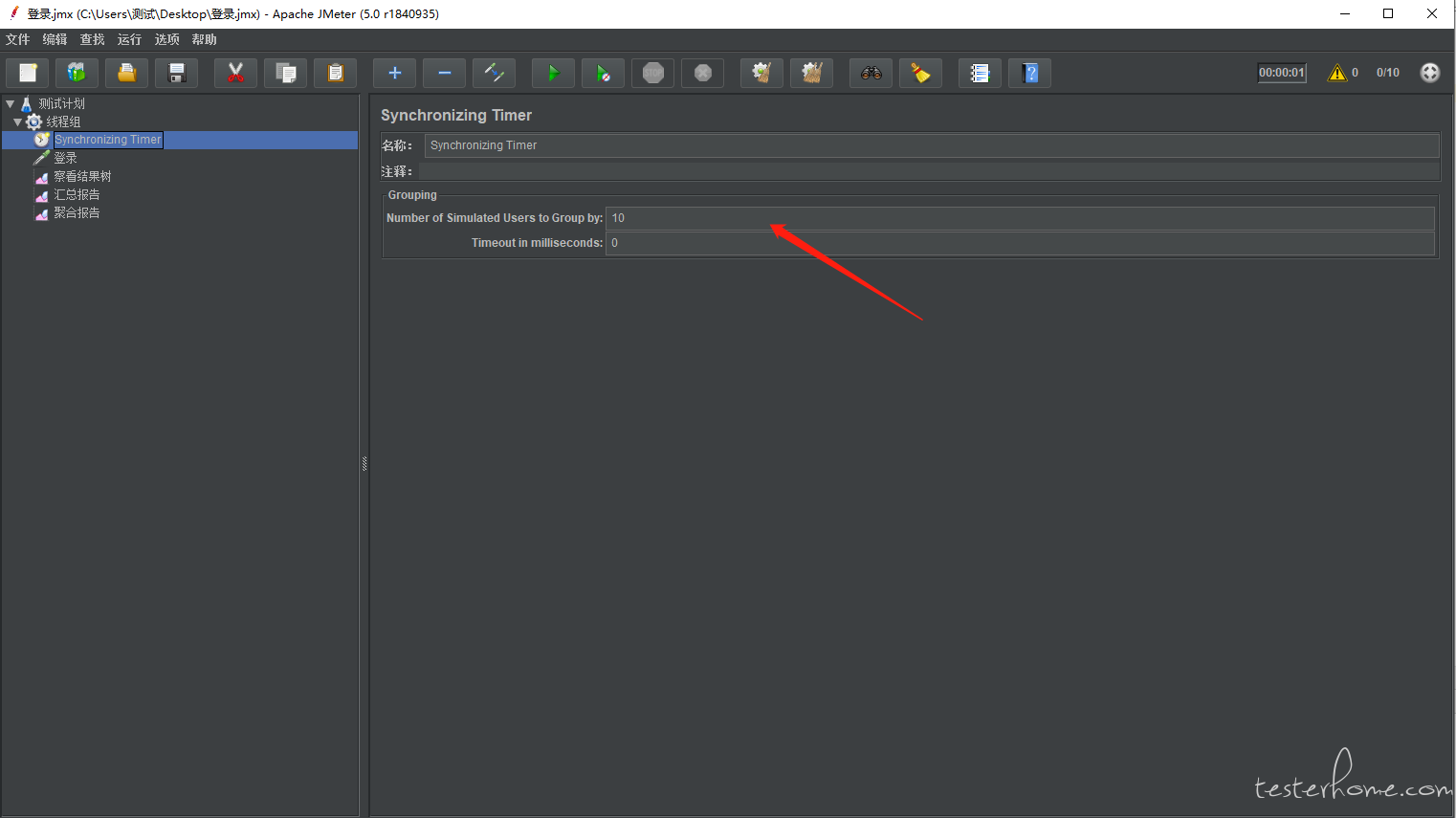This screenshot has width=1456, height=818.
Task: Click the Toggle enable/disable icon
Action: coord(494,73)
